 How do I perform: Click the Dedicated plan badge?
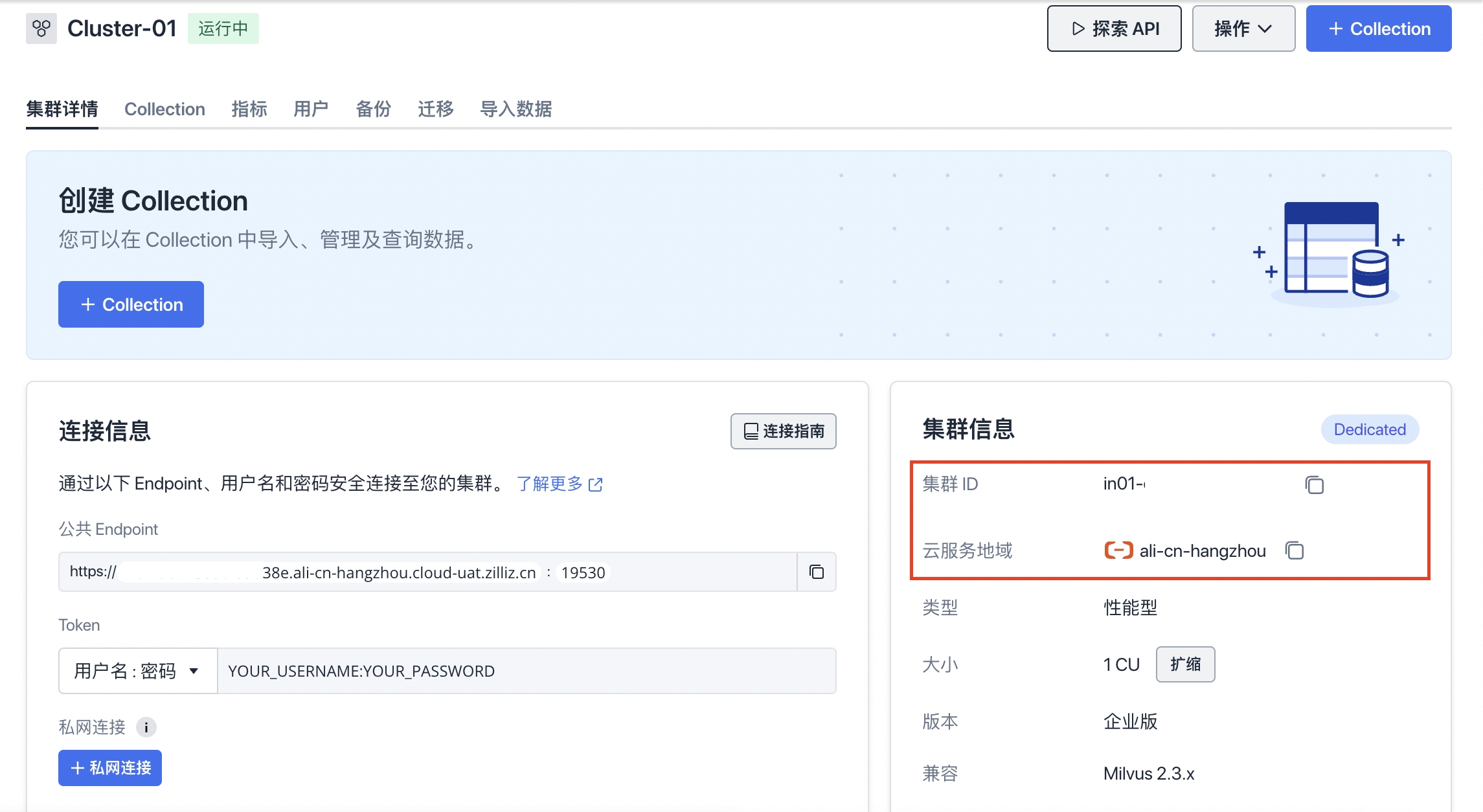tap(1370, 429)
